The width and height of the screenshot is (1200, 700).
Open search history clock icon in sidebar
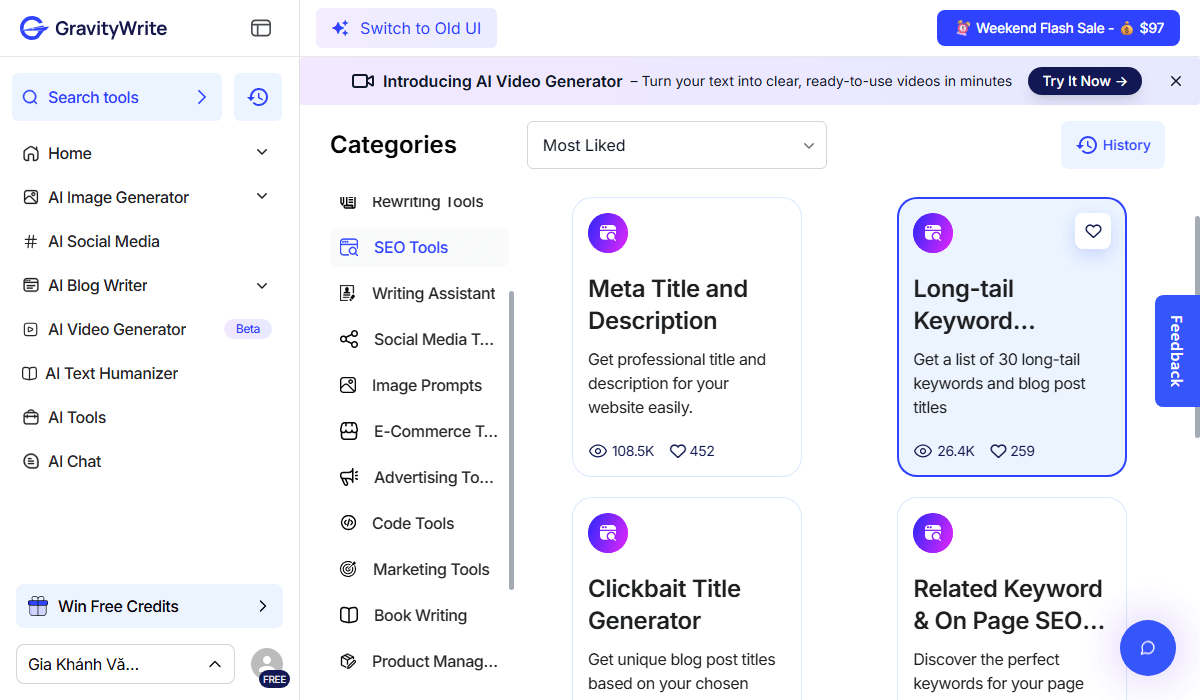click(258, 97)
